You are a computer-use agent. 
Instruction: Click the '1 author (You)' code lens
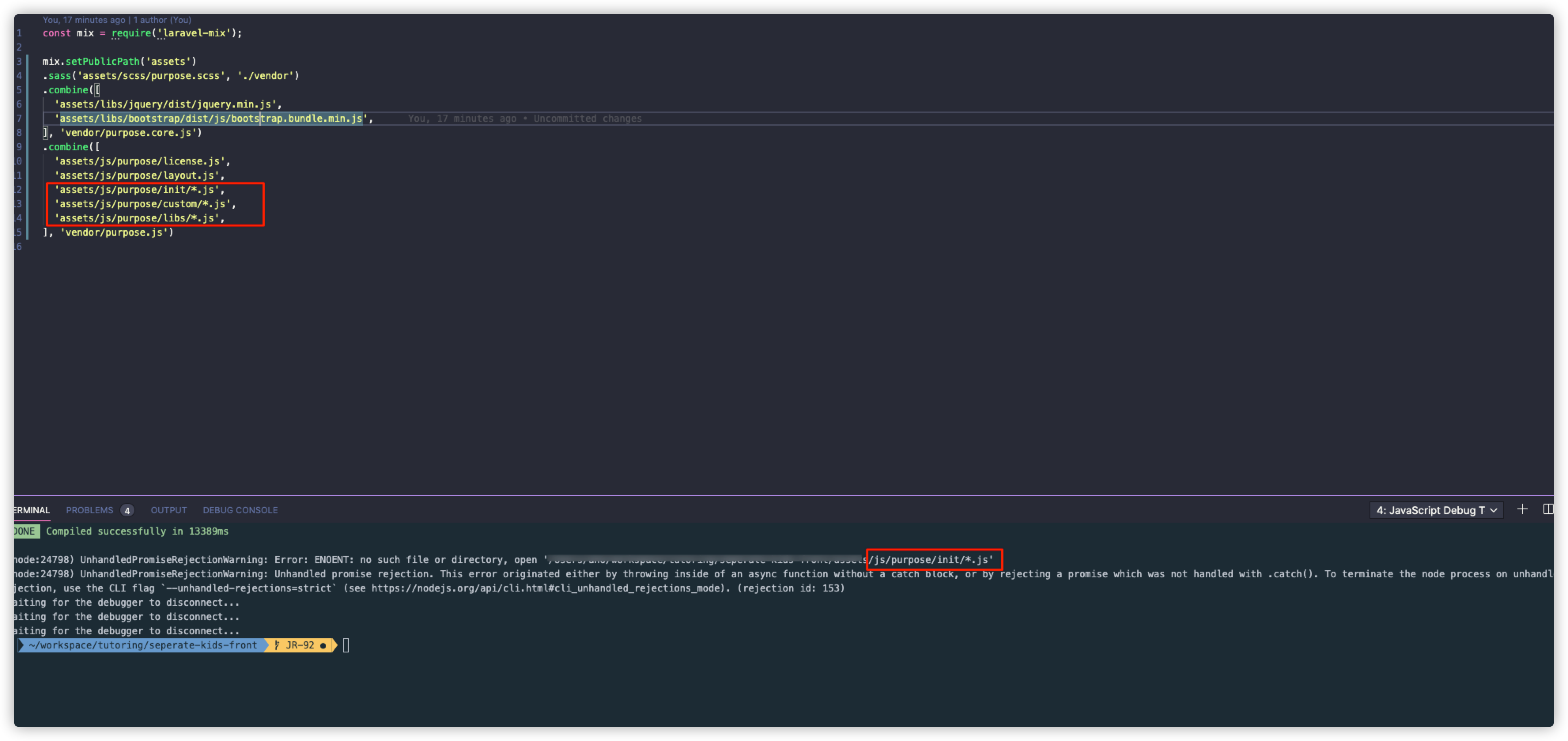point(162,20)
